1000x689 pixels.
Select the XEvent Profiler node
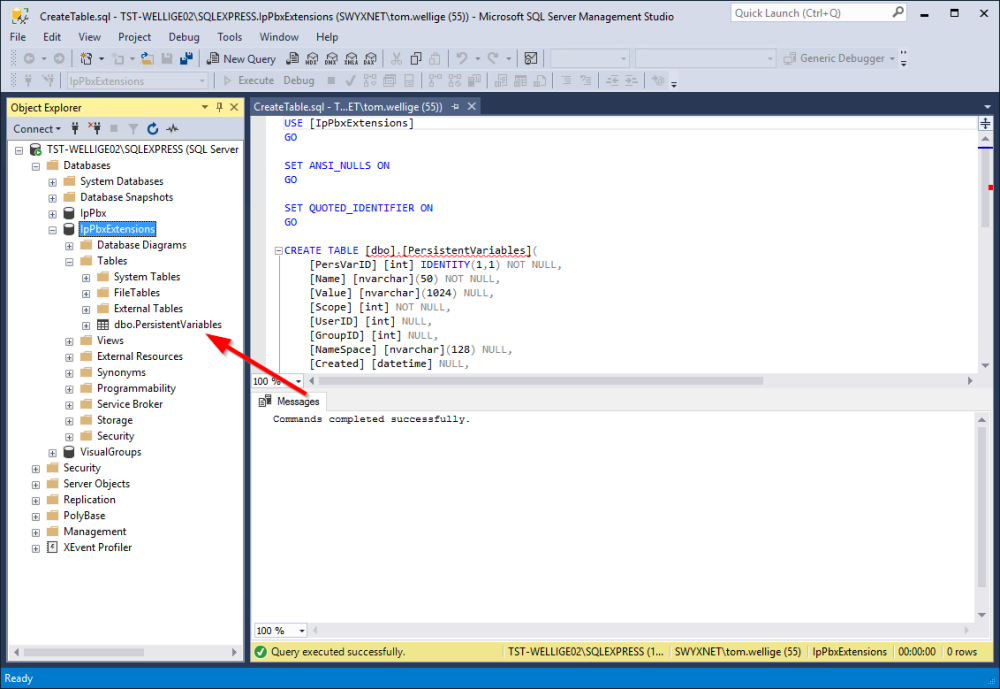point(97,548)
